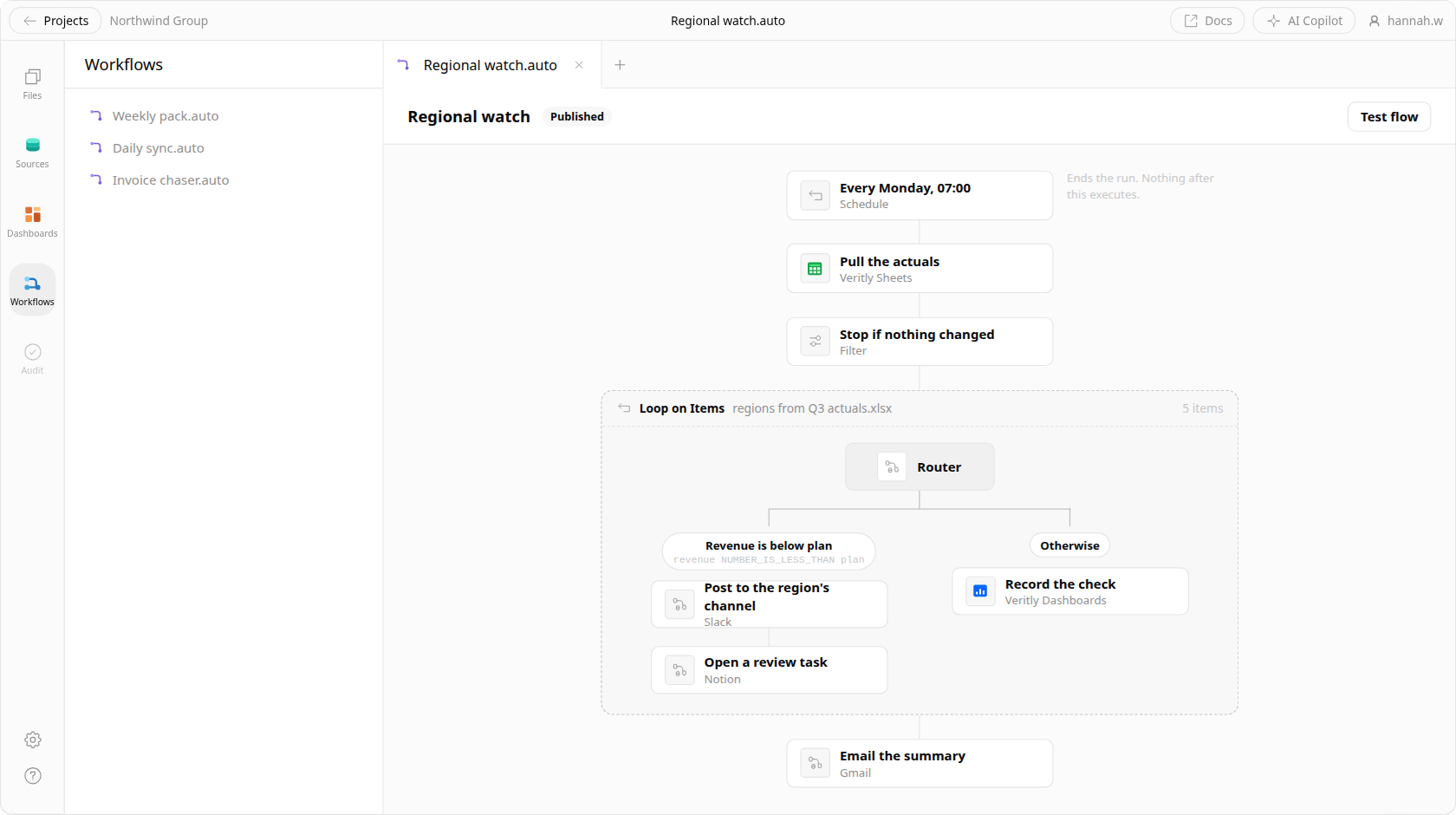Select the Router node
Screen dimensions: 1456x815
point(920,467)
